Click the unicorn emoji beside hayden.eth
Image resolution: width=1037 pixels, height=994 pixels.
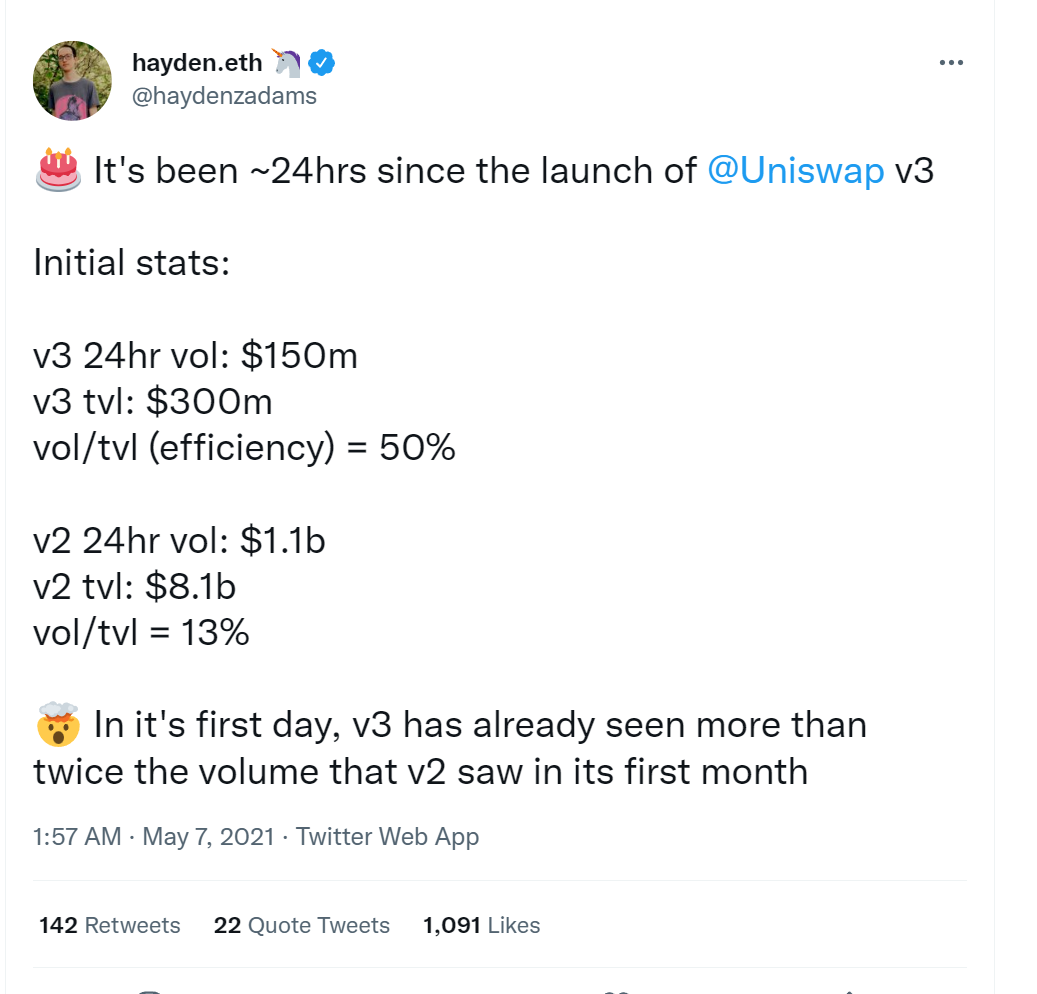(285, 62)
